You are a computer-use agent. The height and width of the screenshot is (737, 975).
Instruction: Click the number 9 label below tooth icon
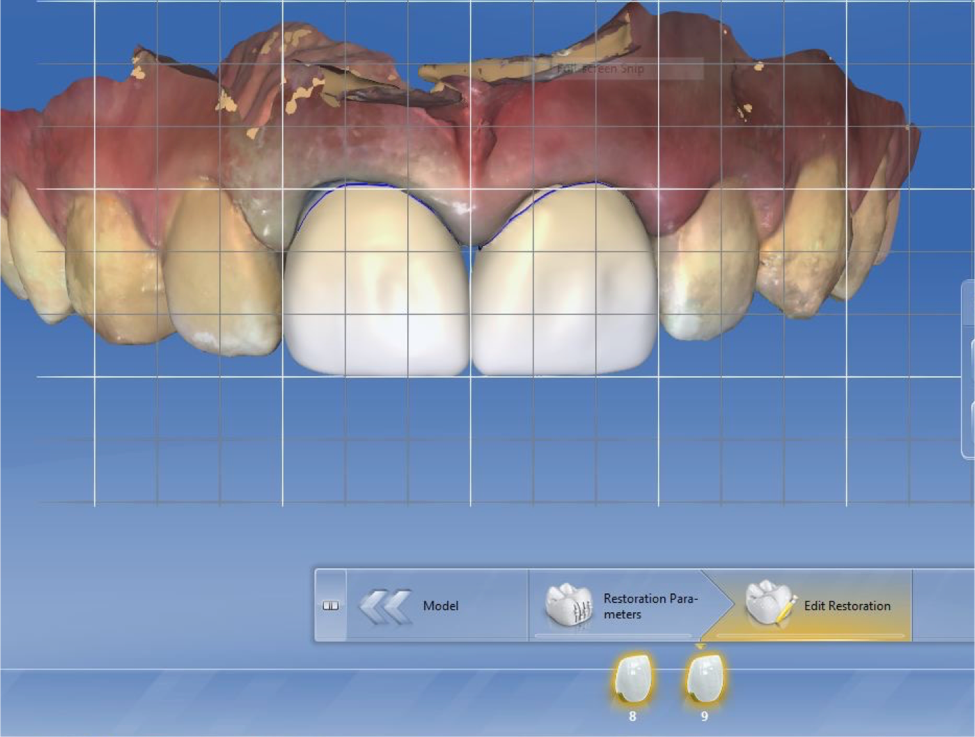pos(704,716)
